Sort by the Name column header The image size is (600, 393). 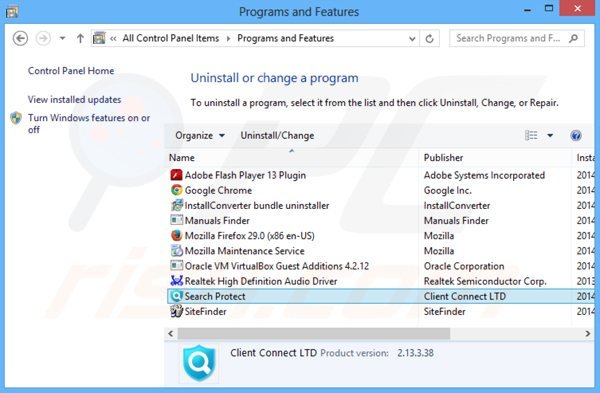tap(182, 158)
